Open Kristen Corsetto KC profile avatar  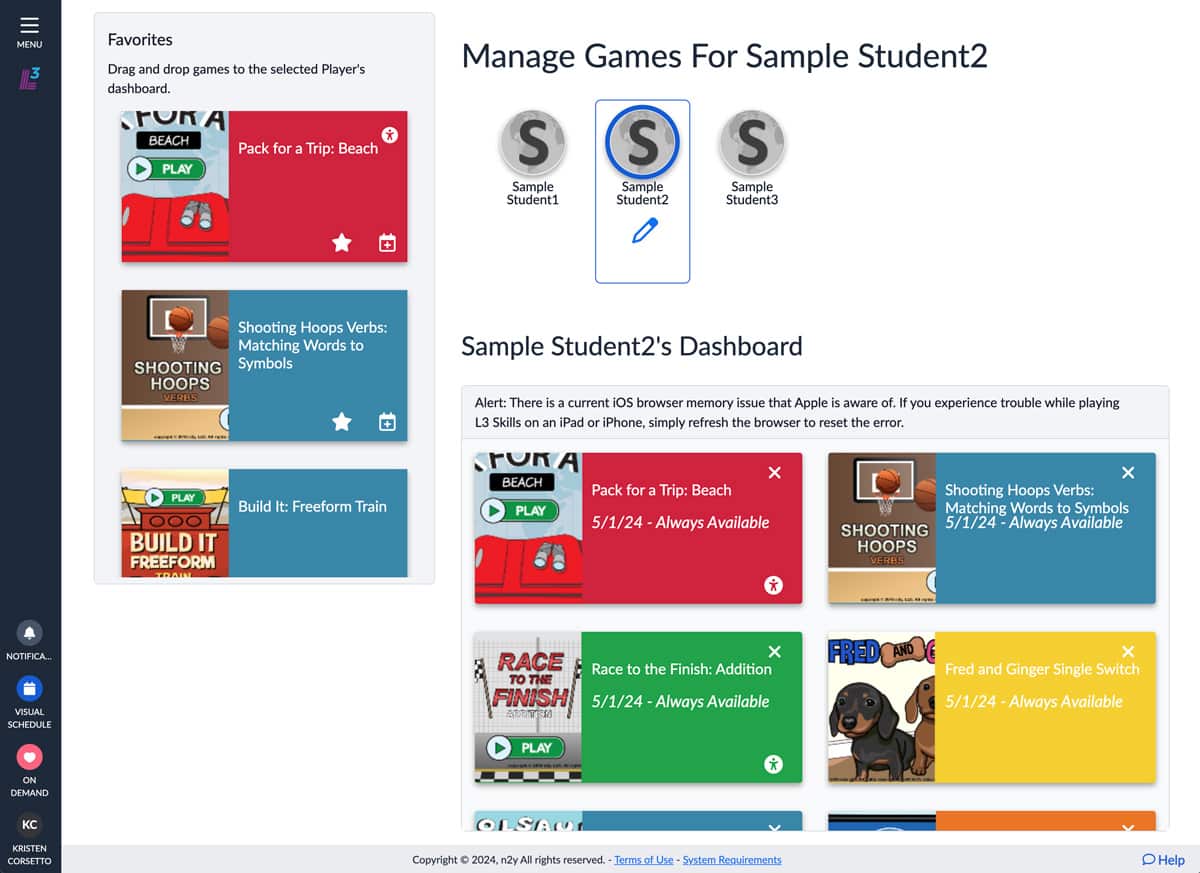(29, 824)
